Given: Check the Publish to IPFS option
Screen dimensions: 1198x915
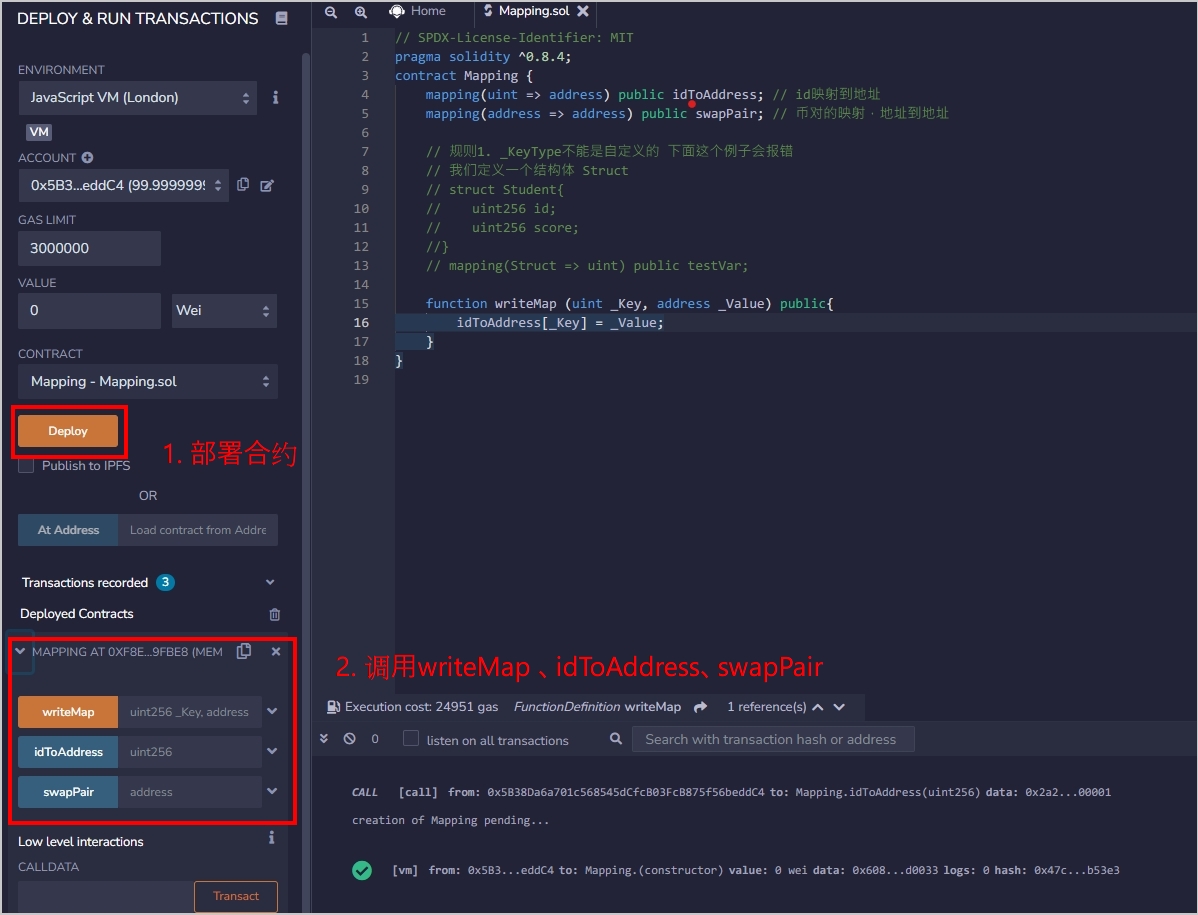Looking at the screenshot, I should click(26, 465).
